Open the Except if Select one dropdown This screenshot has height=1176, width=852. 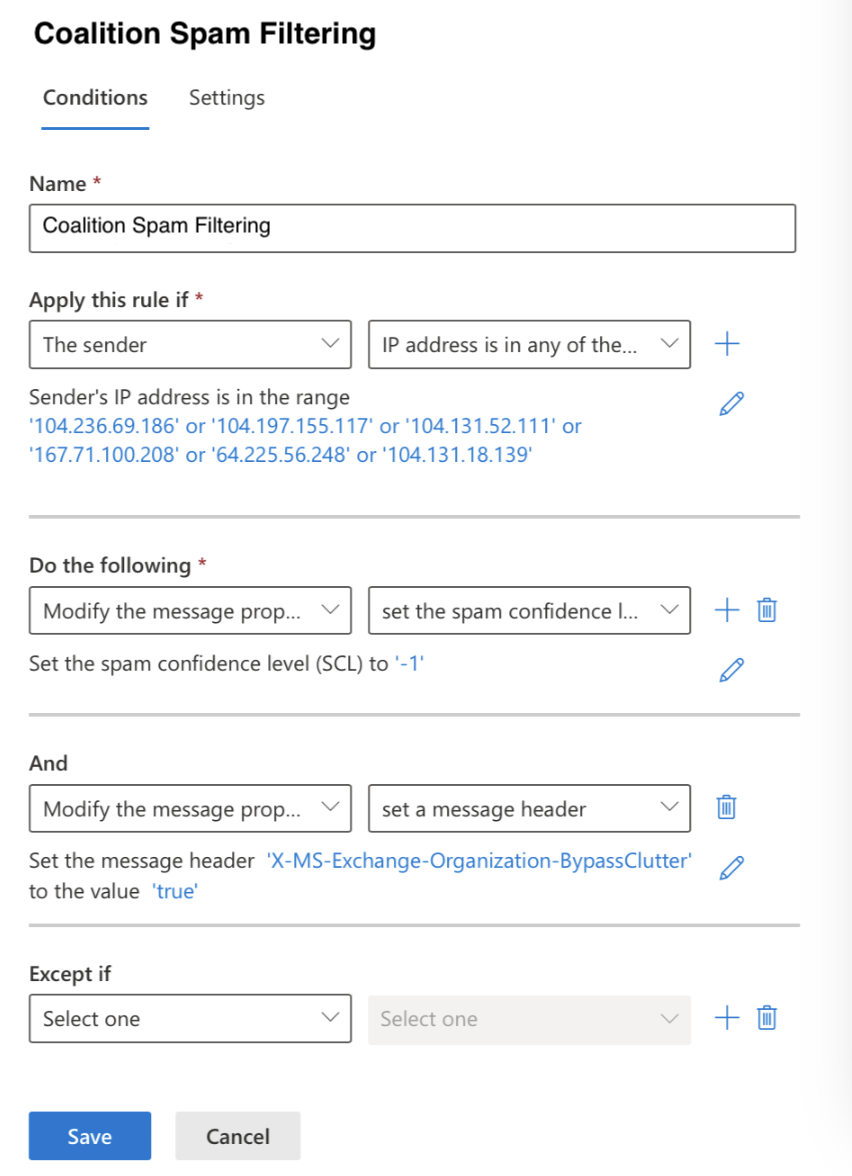[190, 1018]
